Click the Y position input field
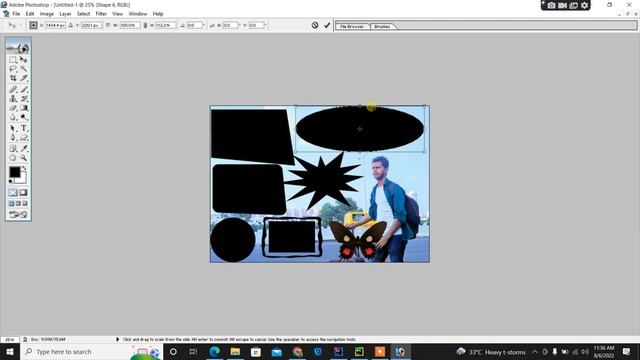The height and width of the screenshot is (360, 640). pos(91,25)
